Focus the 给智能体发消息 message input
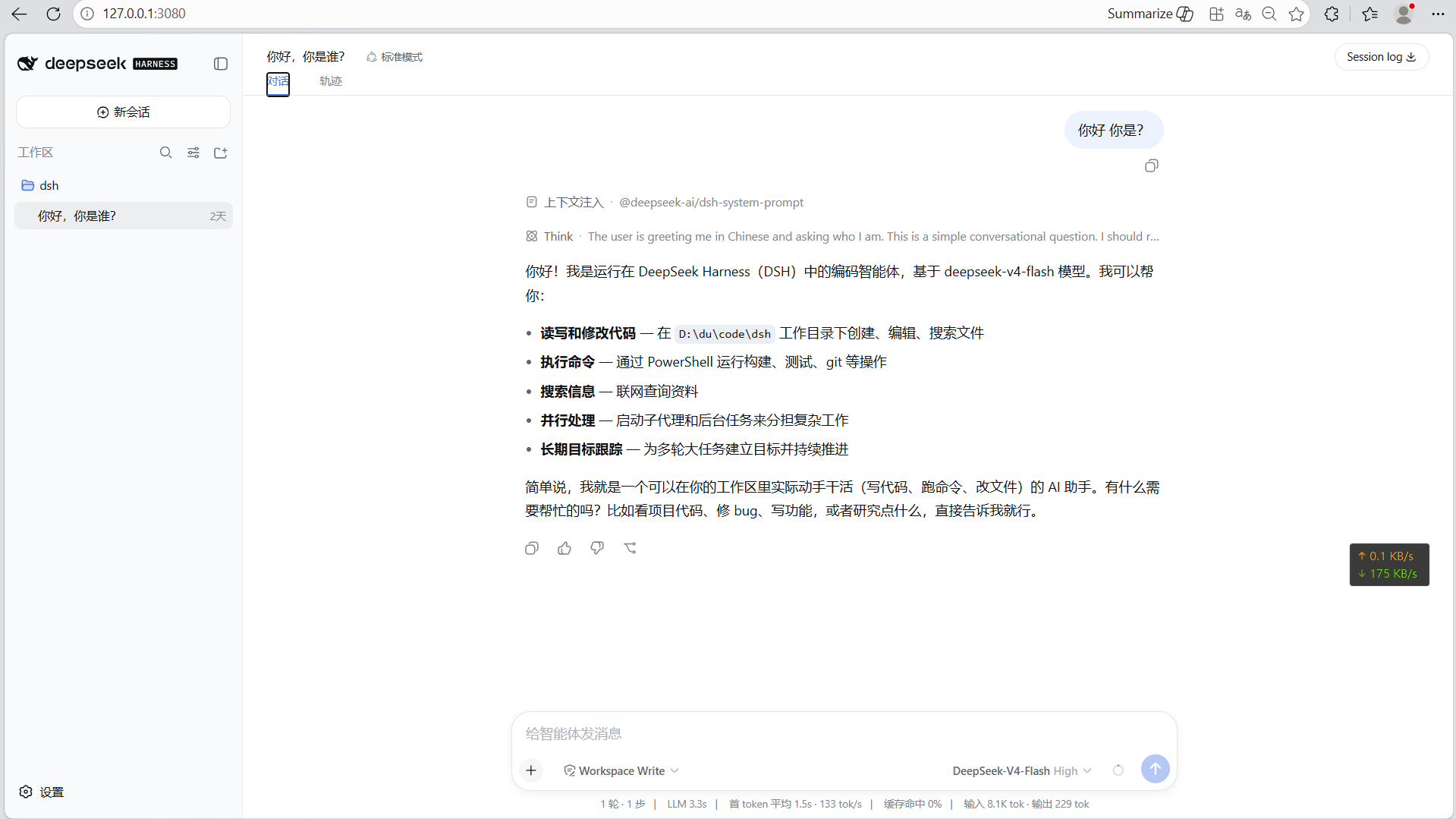This screenshot has height=819, width=1456. tap(844, 733)
